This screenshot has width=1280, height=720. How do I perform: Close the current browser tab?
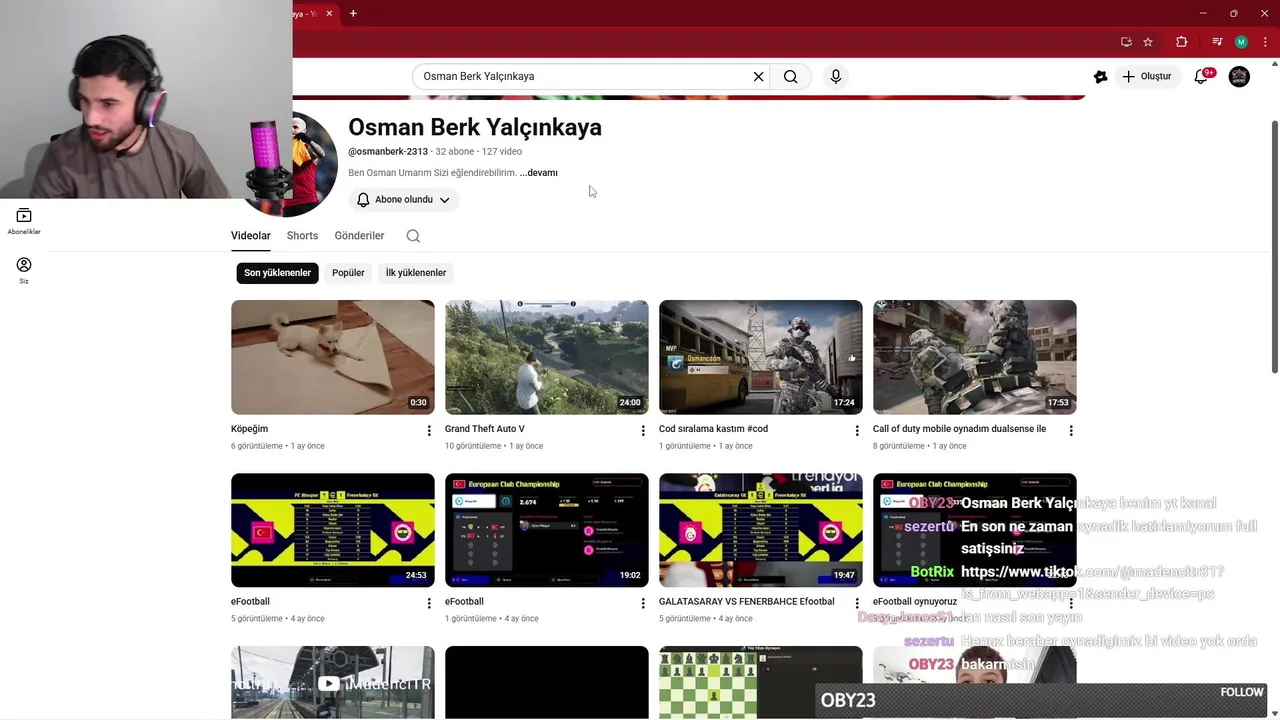point(329,13)
